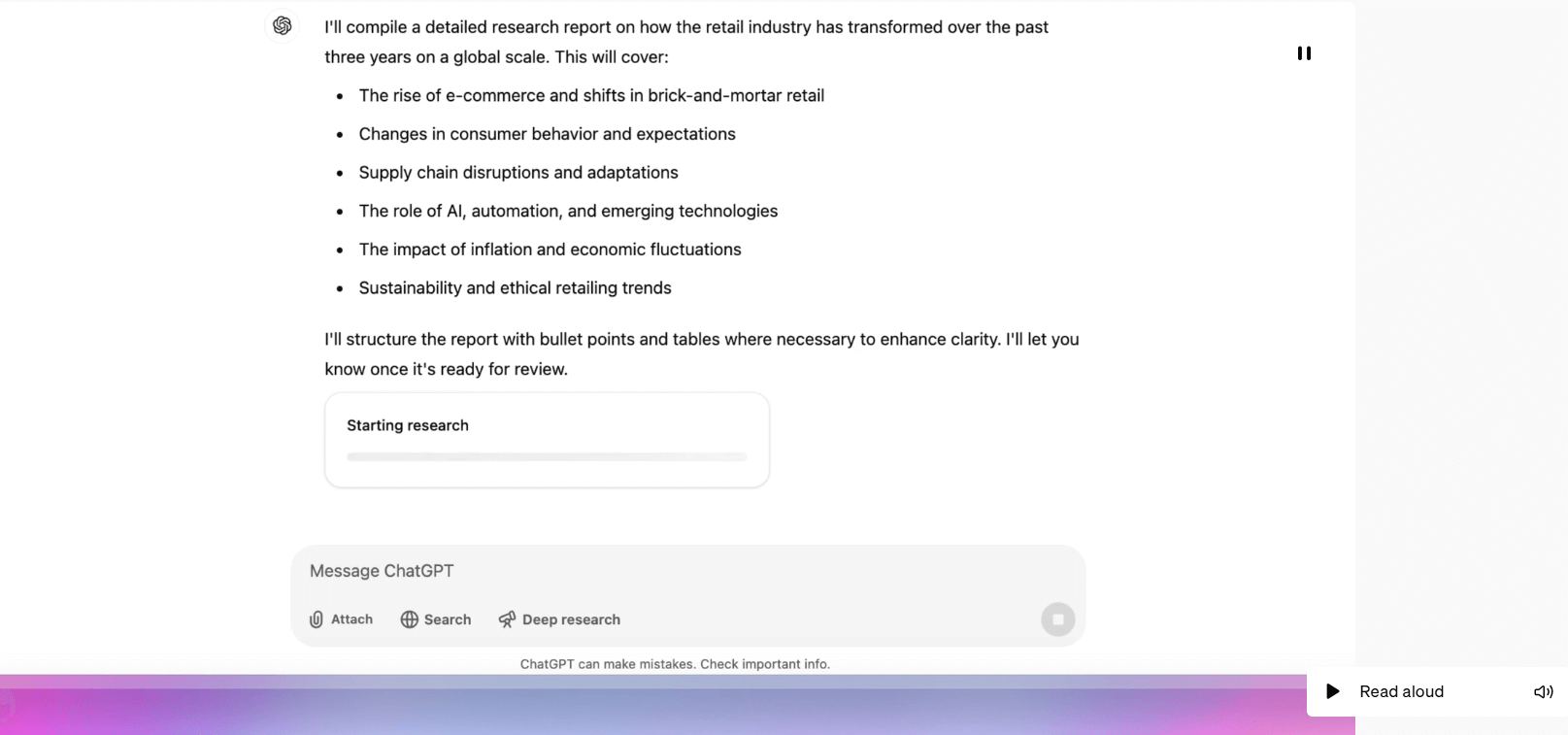Click the ChatGPT logo avatar
The image size is (1568, 735).
pos(283,26)
